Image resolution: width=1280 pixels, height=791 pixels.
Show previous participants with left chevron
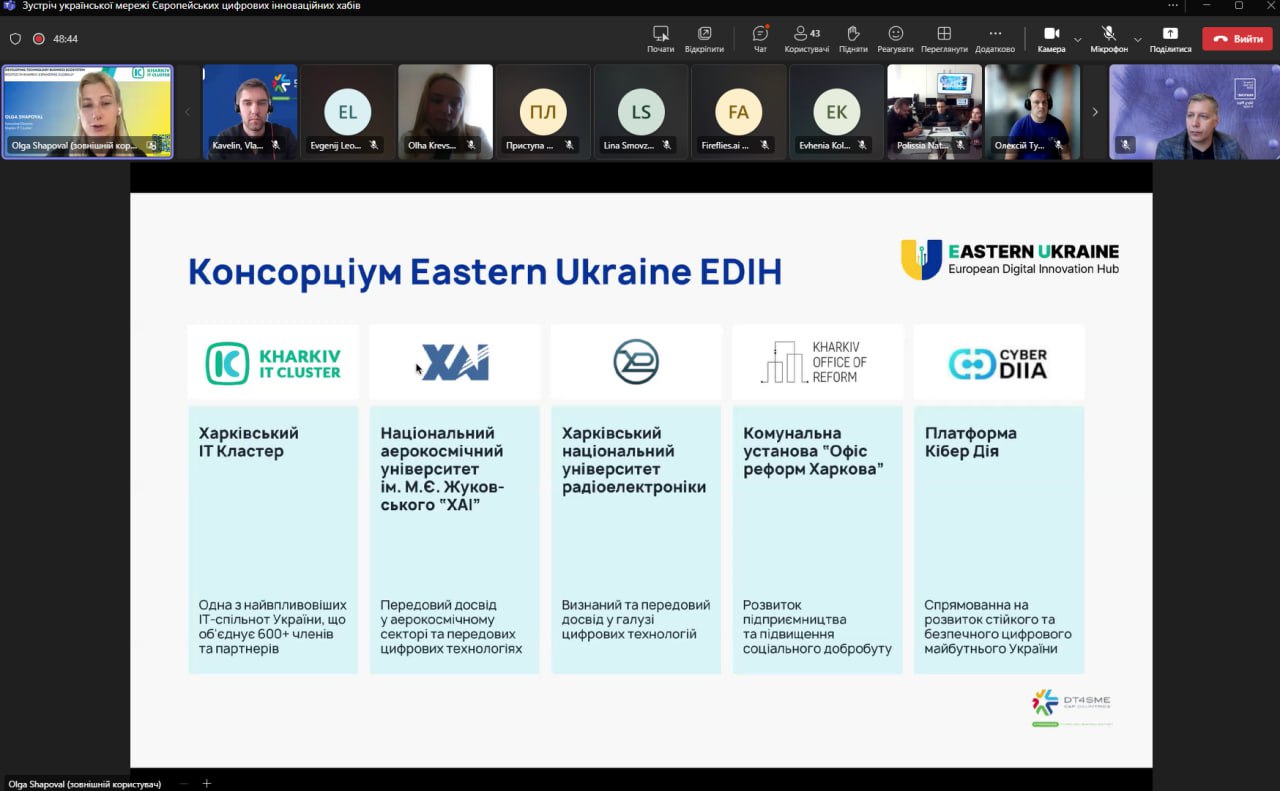pyautogui.click(x=187, y=112)
